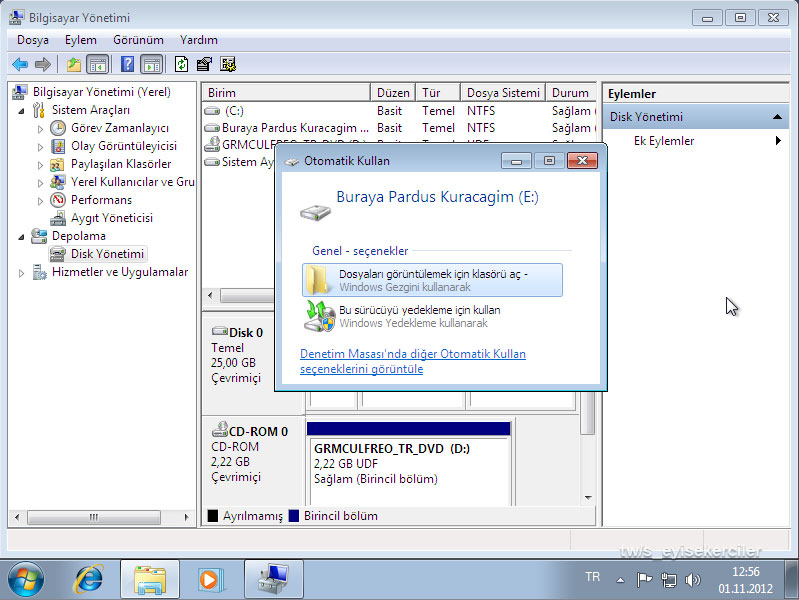This screenshot has height=600, width=799.
Task: Open Windows Start button
Action: tap(26, 580)
